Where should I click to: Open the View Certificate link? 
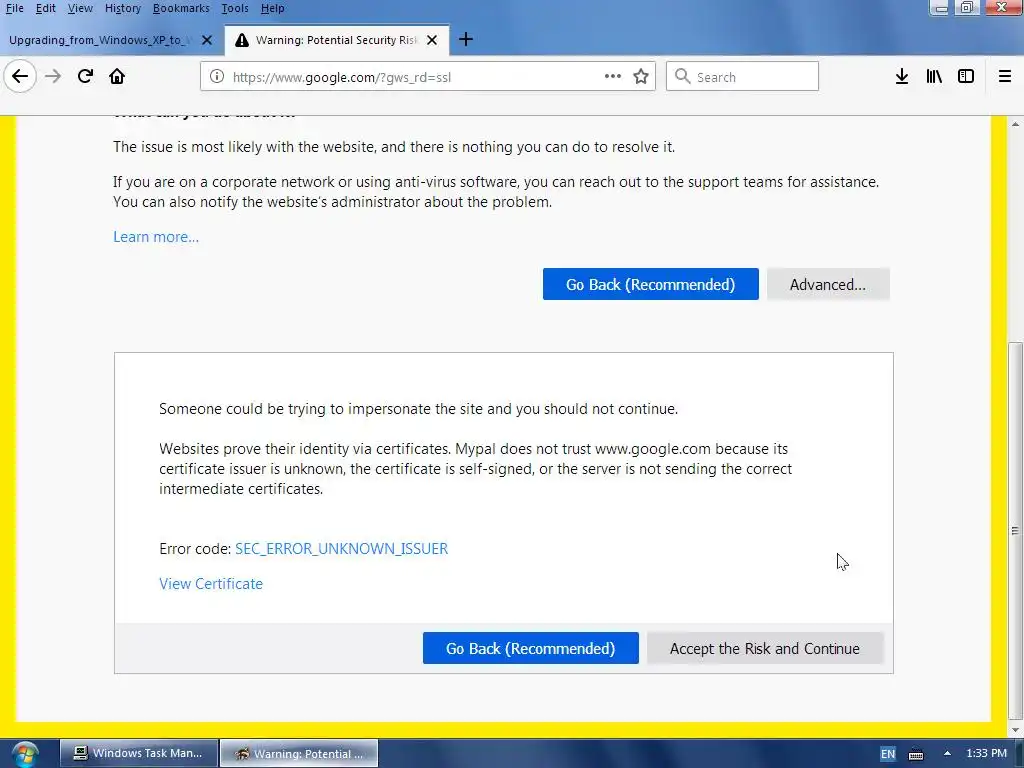[211, 584]
